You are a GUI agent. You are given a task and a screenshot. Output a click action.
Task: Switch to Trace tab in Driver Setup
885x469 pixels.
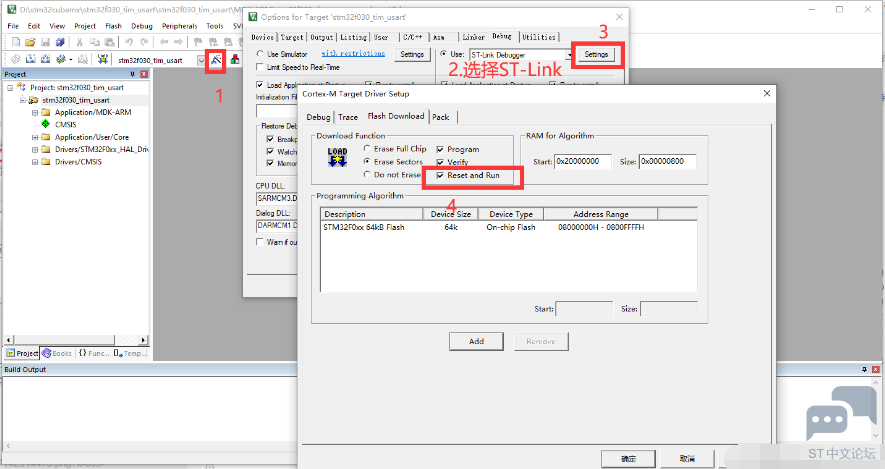tap(348, 117)
